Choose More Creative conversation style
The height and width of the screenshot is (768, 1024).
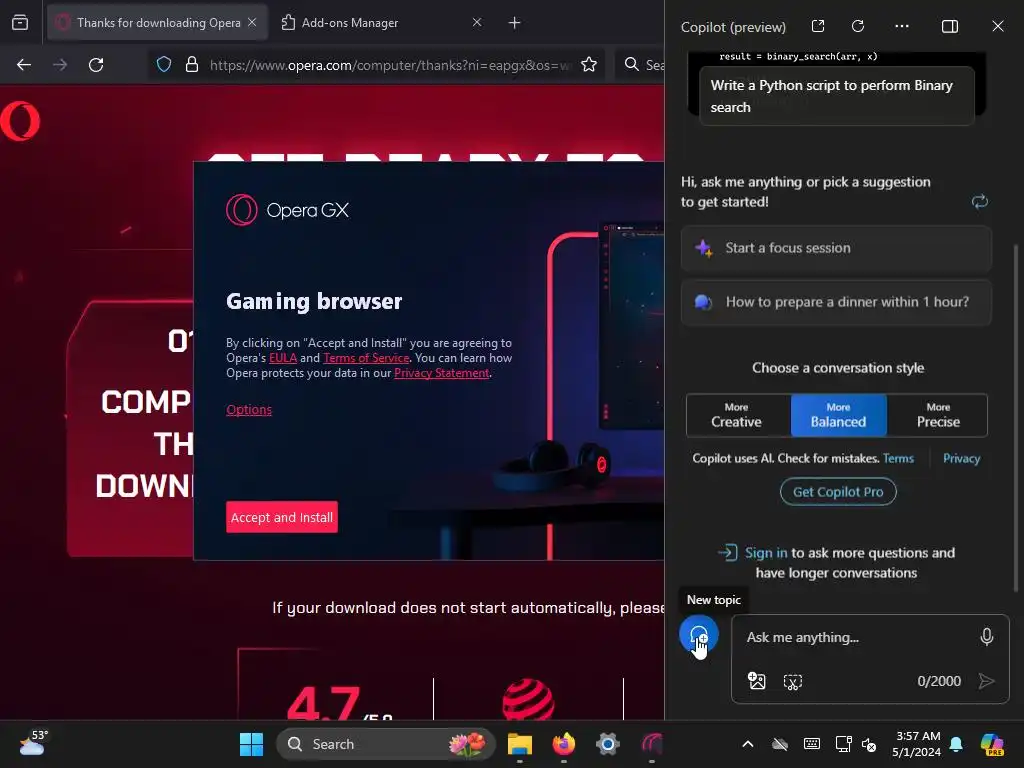click(x=738, y=415)
